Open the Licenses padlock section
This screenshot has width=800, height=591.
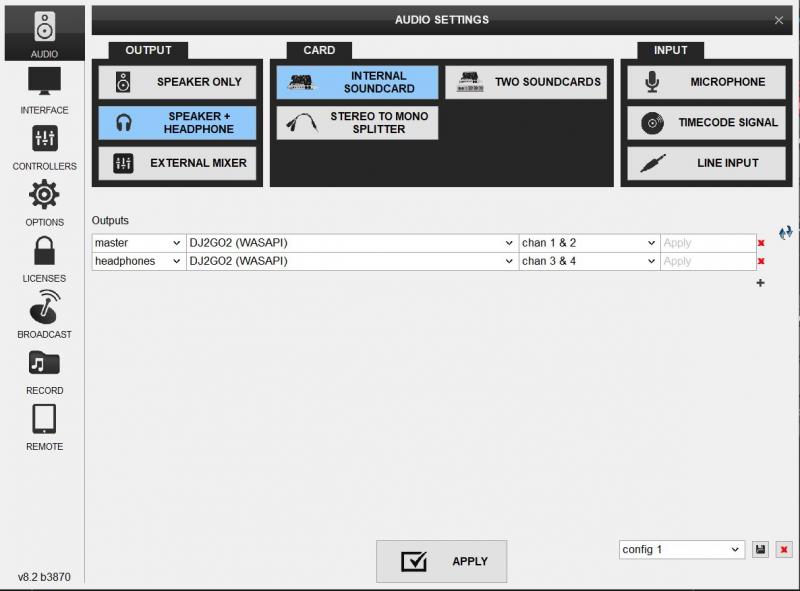[x=44, y=259]
